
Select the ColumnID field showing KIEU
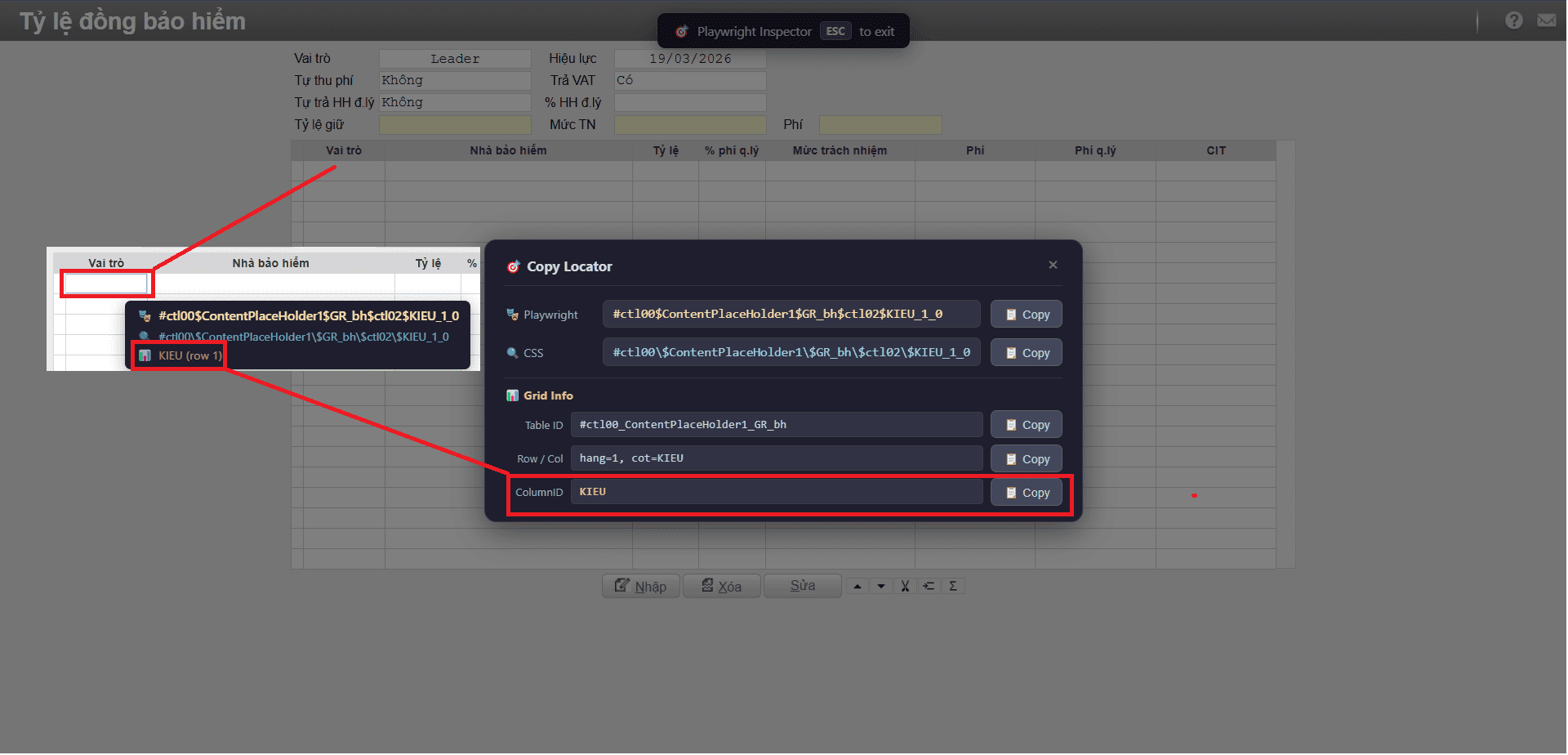tap(777, 492)
